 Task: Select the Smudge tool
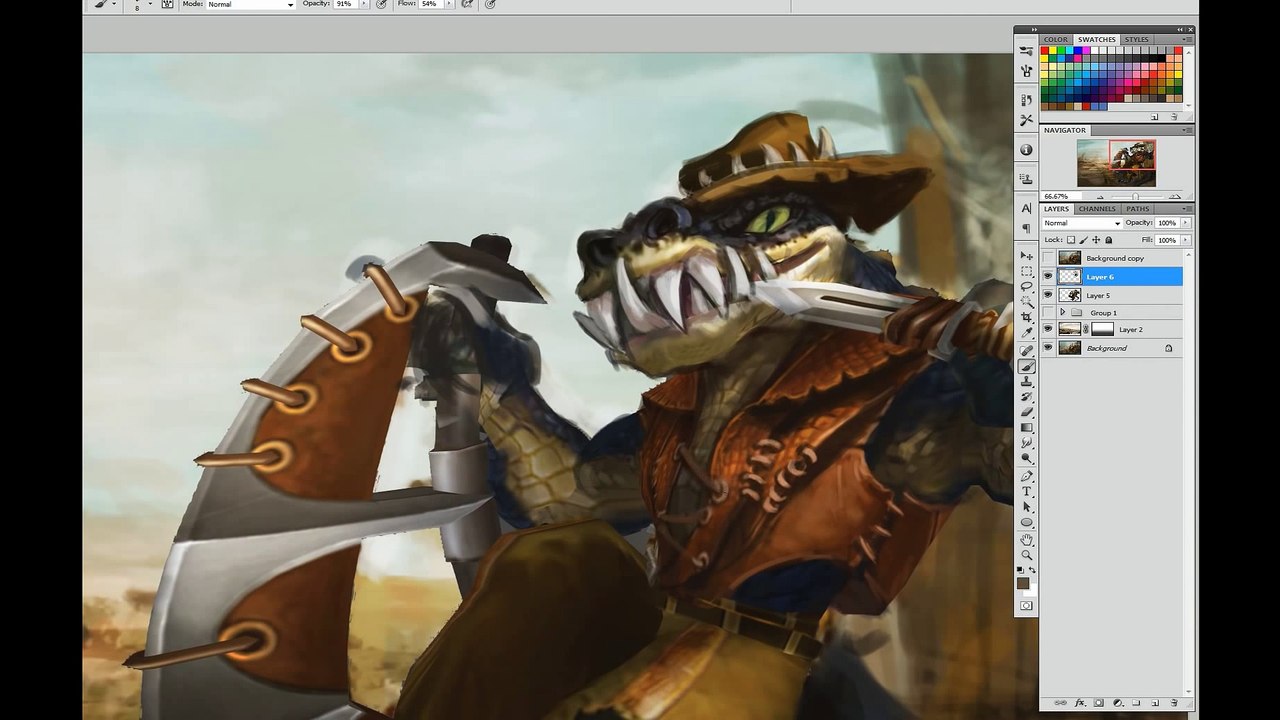click(1026, 443)
